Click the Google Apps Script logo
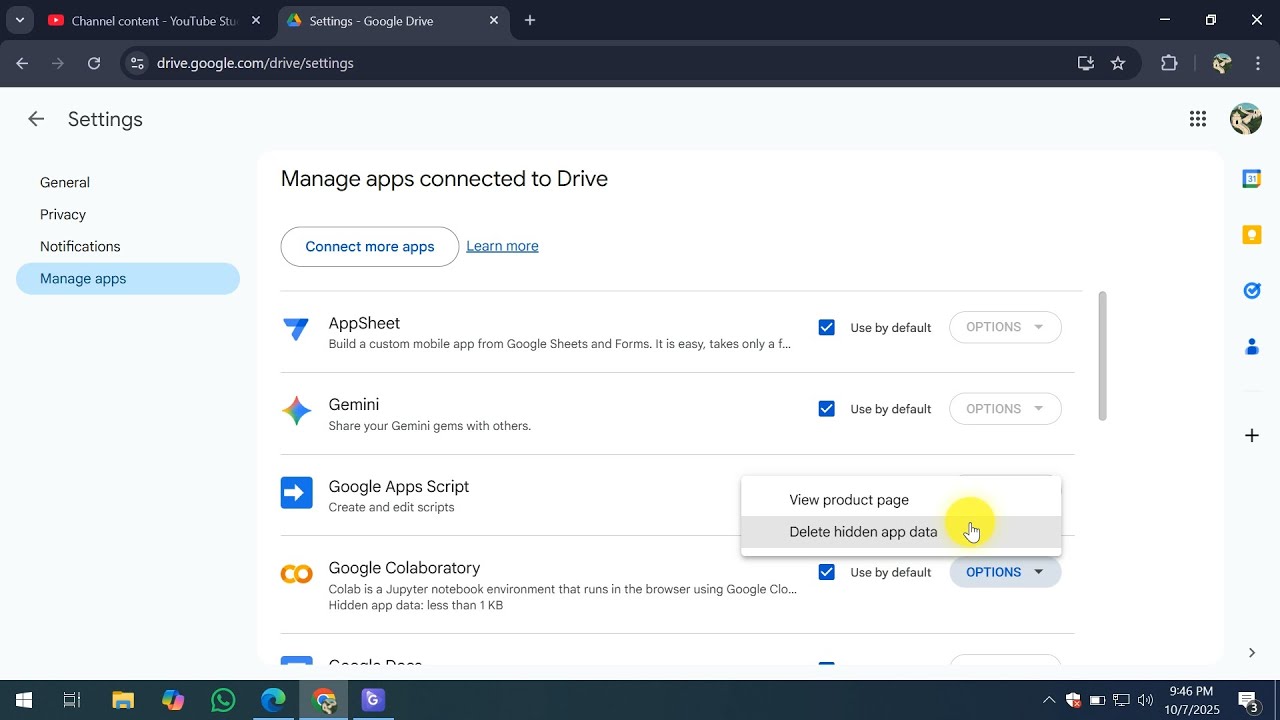The height and width of the screenshot is (720, 1280). 296,492
